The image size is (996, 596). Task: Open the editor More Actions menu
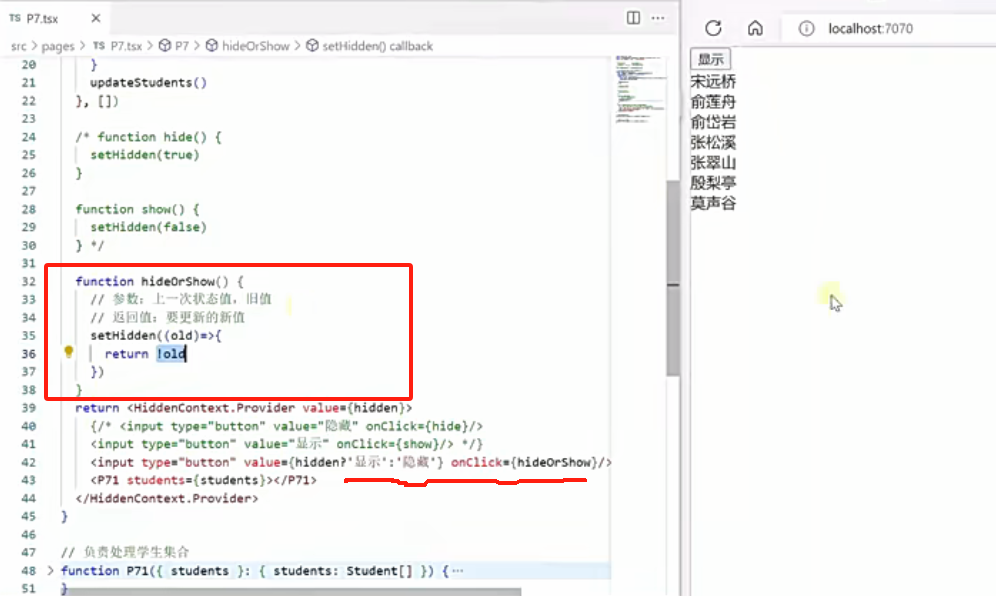pyautogui.click(x=658, y=18)
